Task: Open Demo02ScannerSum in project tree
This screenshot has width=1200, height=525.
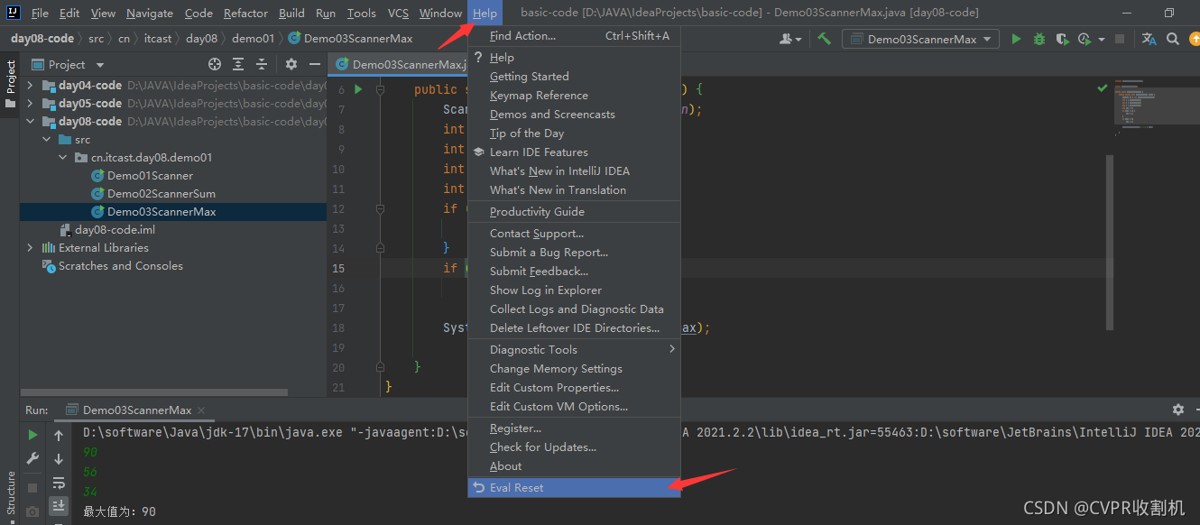Action: pyautogui.click(x=161, y=194)
